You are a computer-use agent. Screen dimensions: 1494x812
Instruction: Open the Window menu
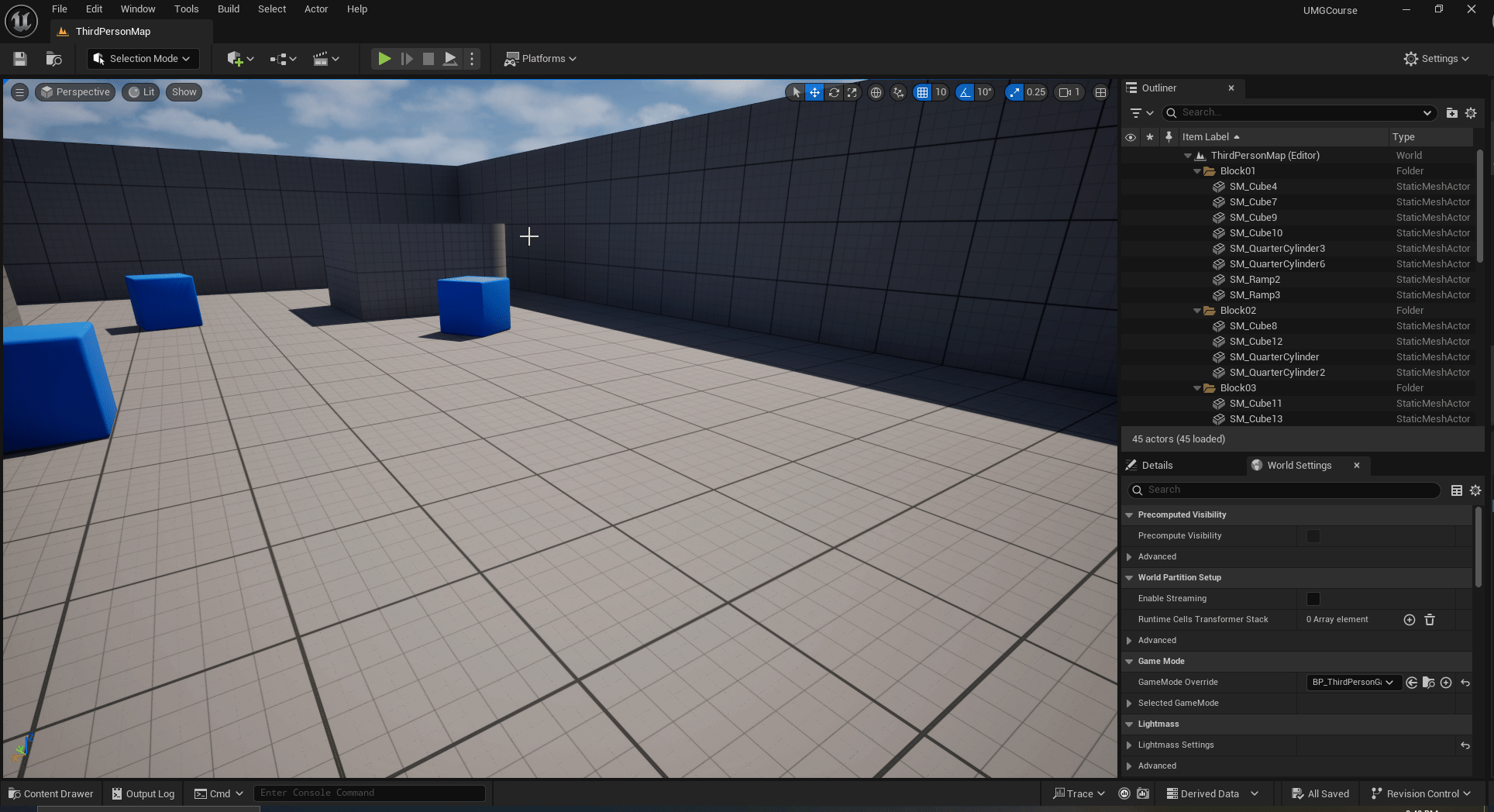pos(138,9)
